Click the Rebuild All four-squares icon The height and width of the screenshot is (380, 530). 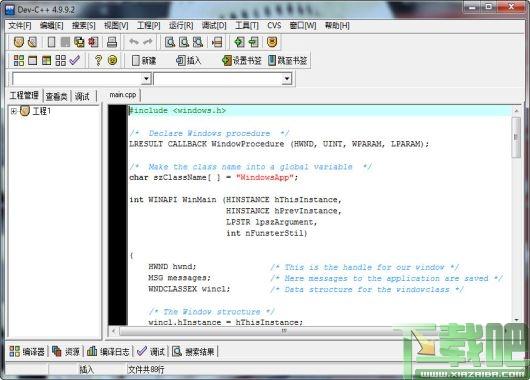point(61,61)
